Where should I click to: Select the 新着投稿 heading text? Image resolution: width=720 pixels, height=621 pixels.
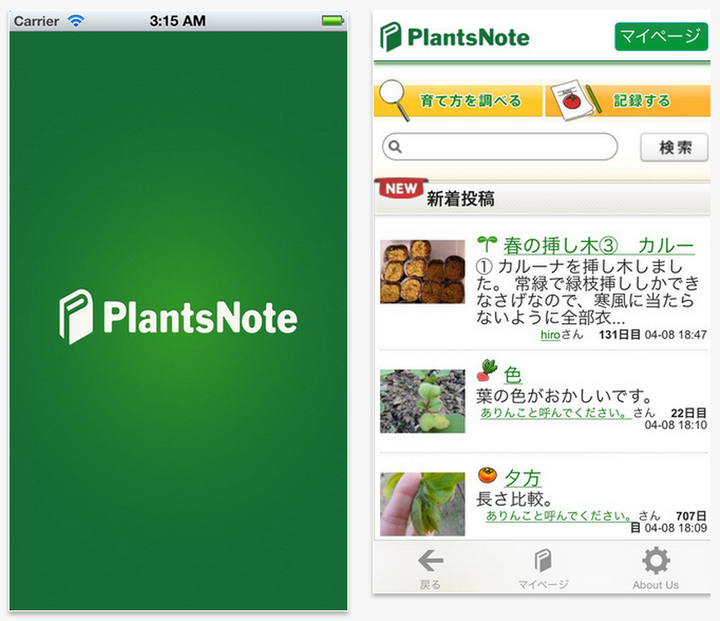(461, 199)
